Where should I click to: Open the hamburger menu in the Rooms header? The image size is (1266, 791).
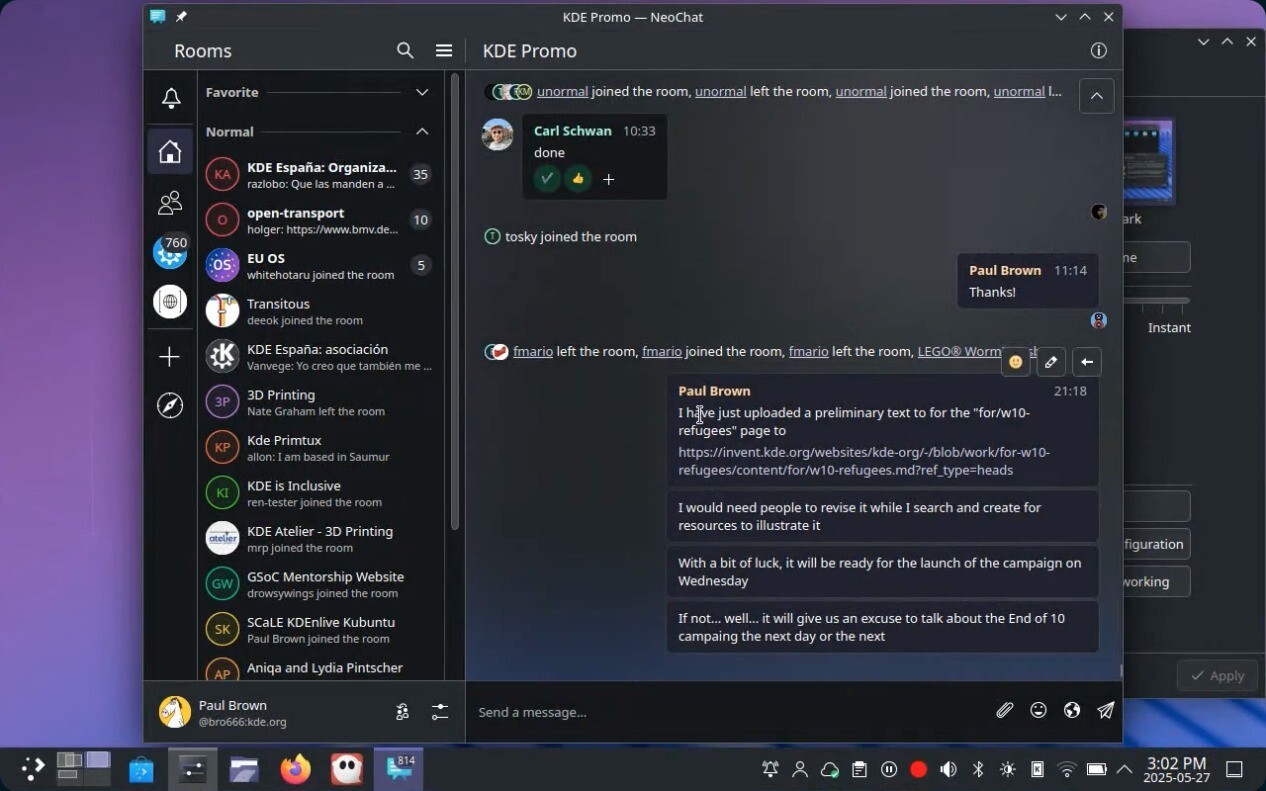tap(444, 51)
